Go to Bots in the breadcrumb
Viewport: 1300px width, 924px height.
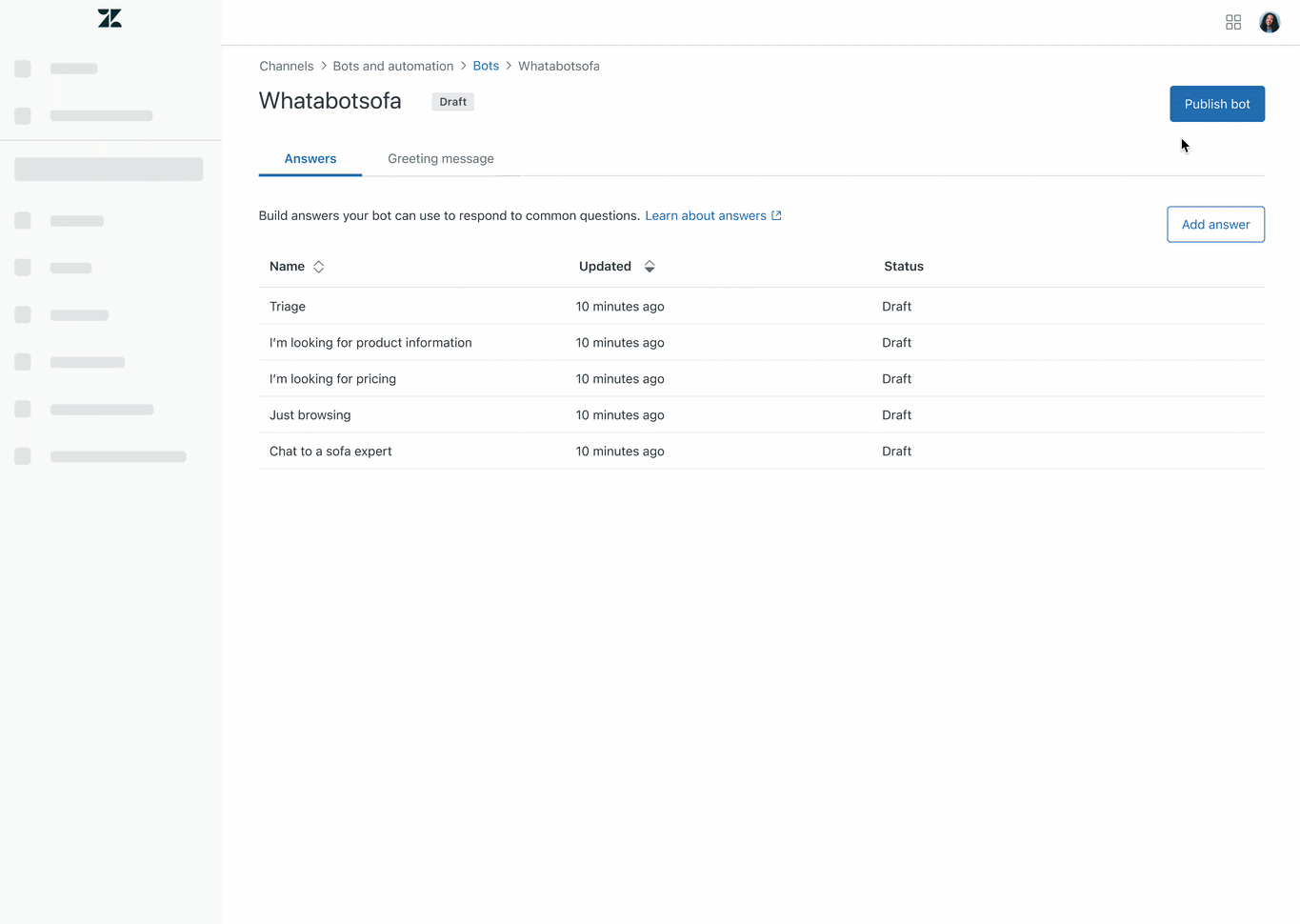pos(486,66)
